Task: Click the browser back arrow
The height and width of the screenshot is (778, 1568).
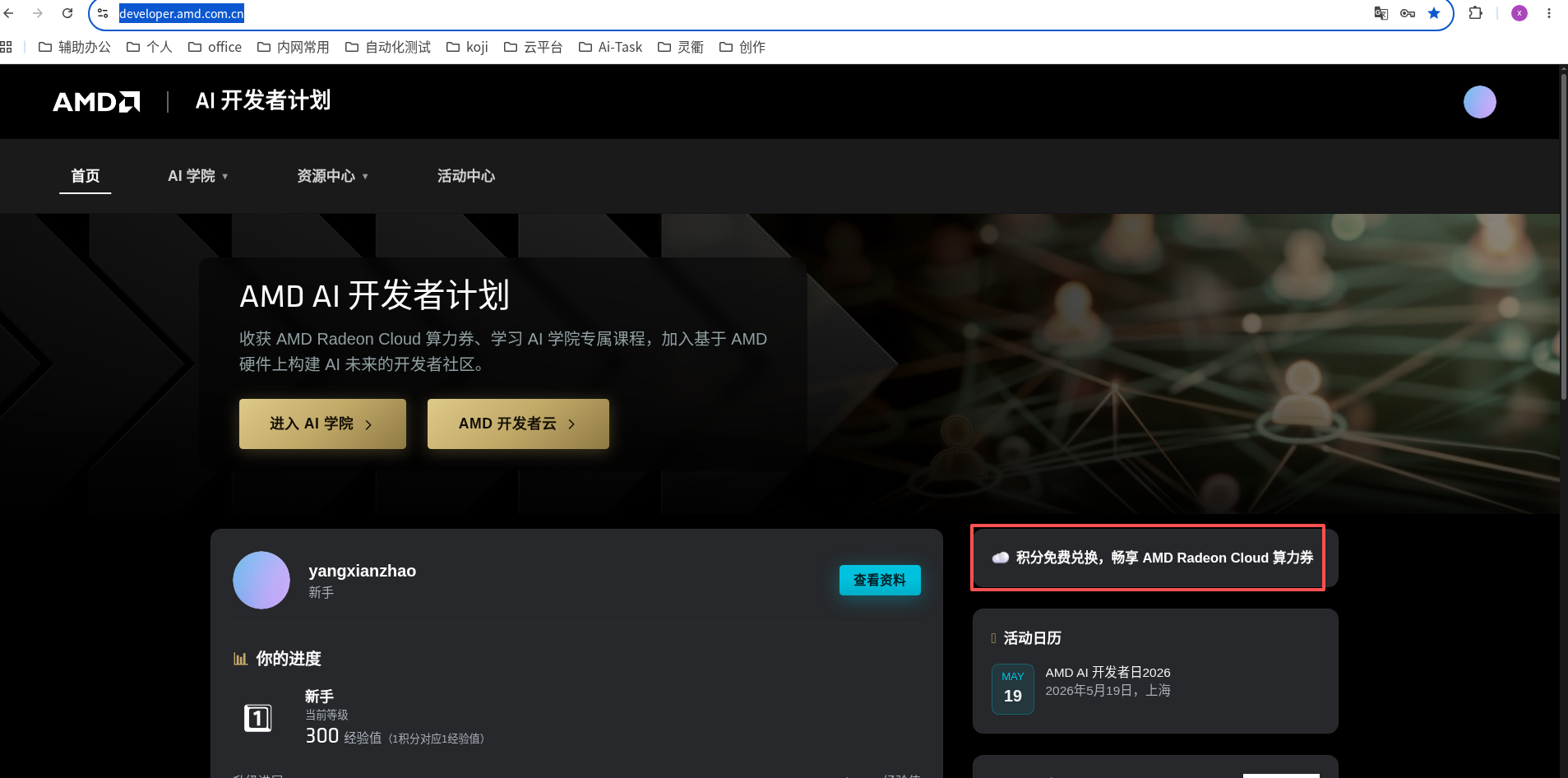Action: pyautogui.click(x=9, y=13)
